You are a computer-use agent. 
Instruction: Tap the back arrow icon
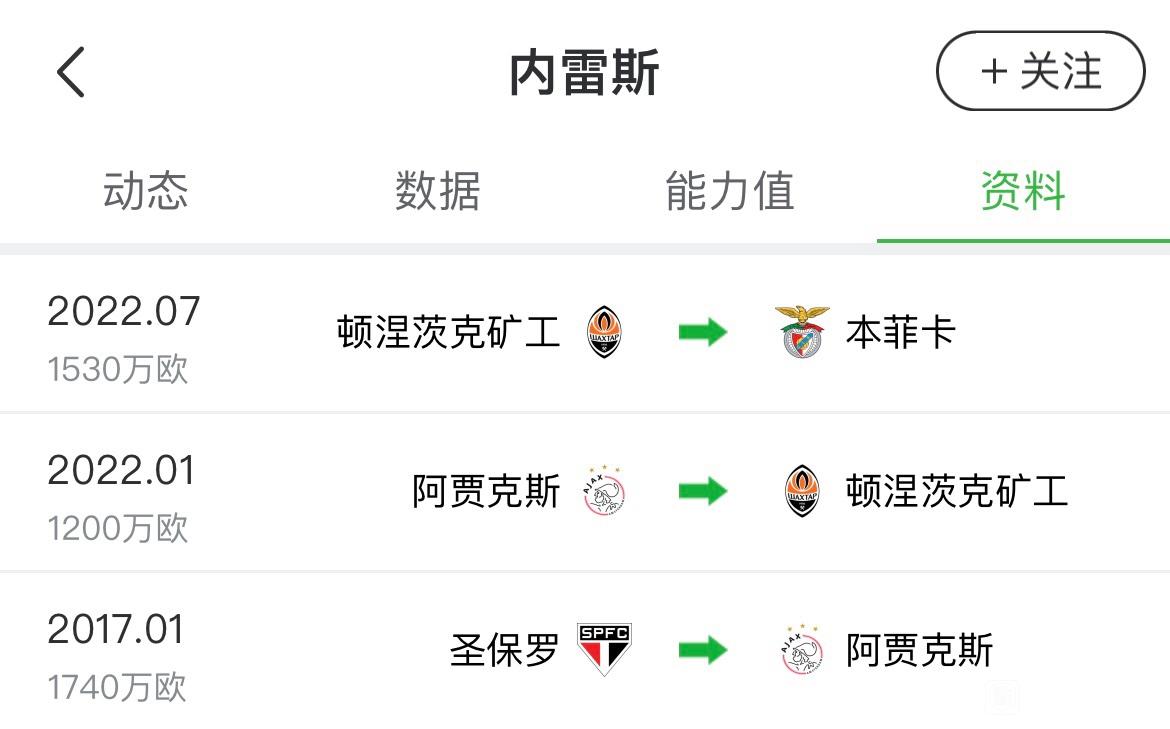point(71,72)
